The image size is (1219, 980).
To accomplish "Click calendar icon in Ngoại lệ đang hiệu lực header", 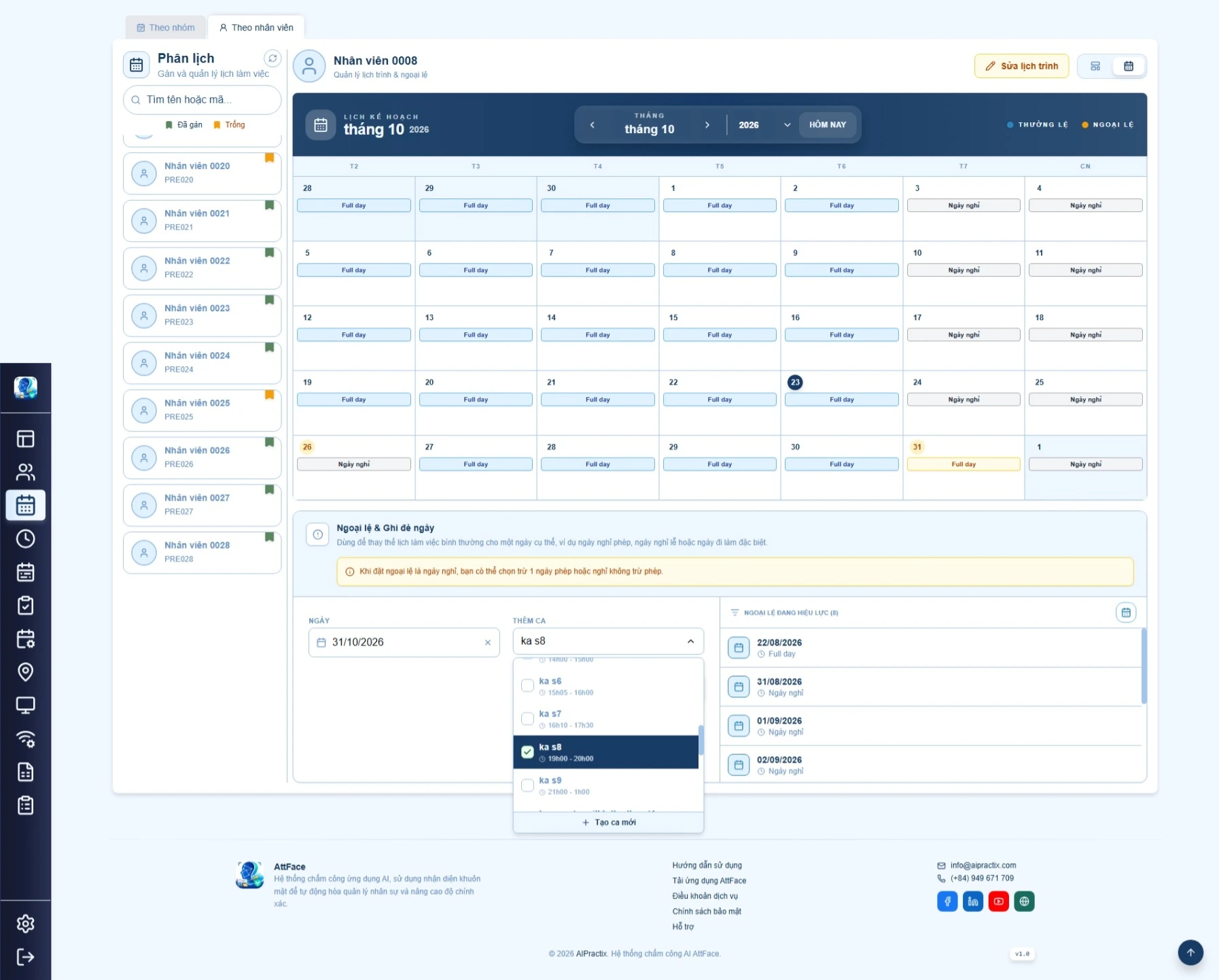I will click(1126, 612).
